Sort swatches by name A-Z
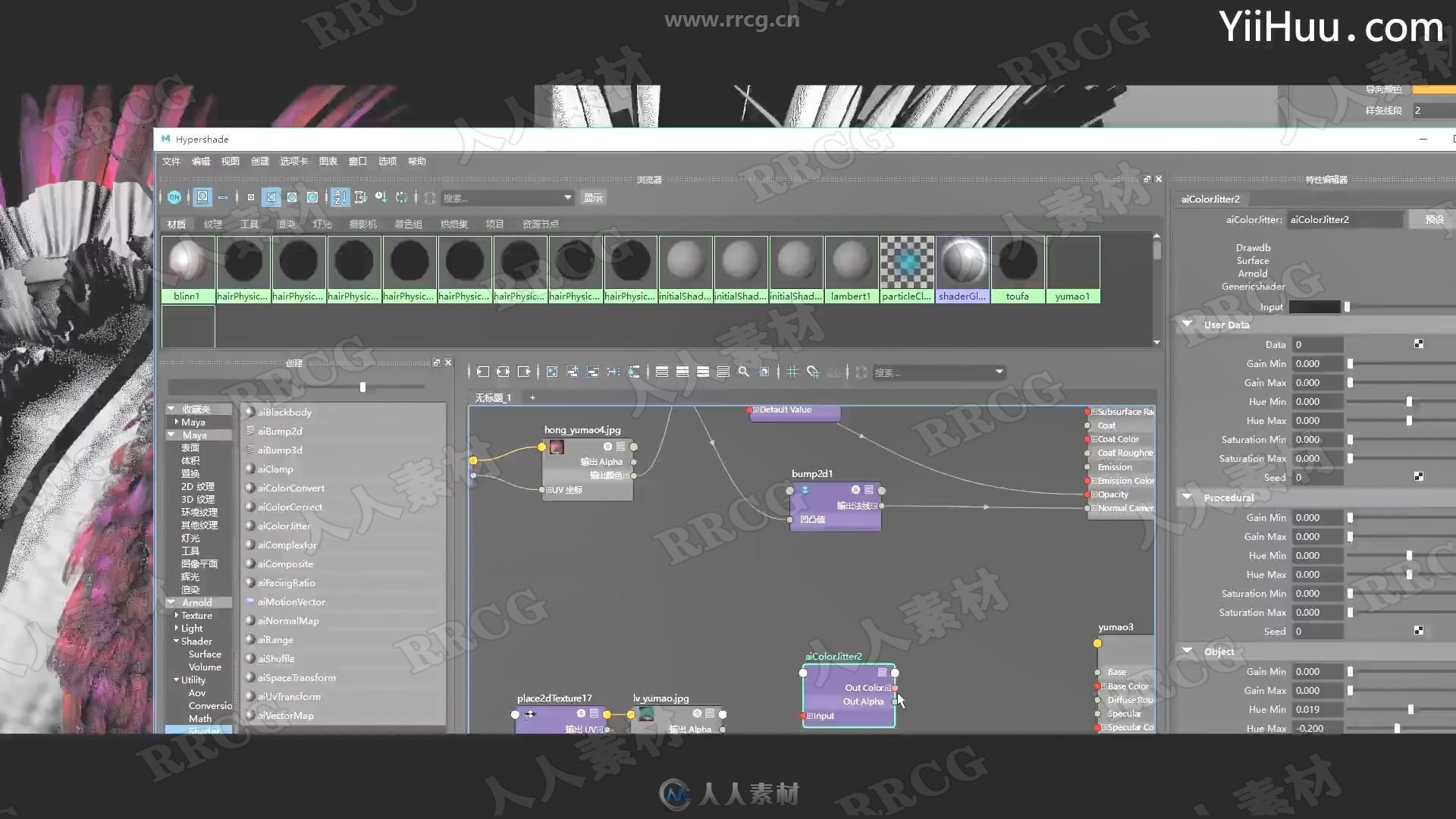Screen dimensions: 1456x819 click(x=340, y=197)
